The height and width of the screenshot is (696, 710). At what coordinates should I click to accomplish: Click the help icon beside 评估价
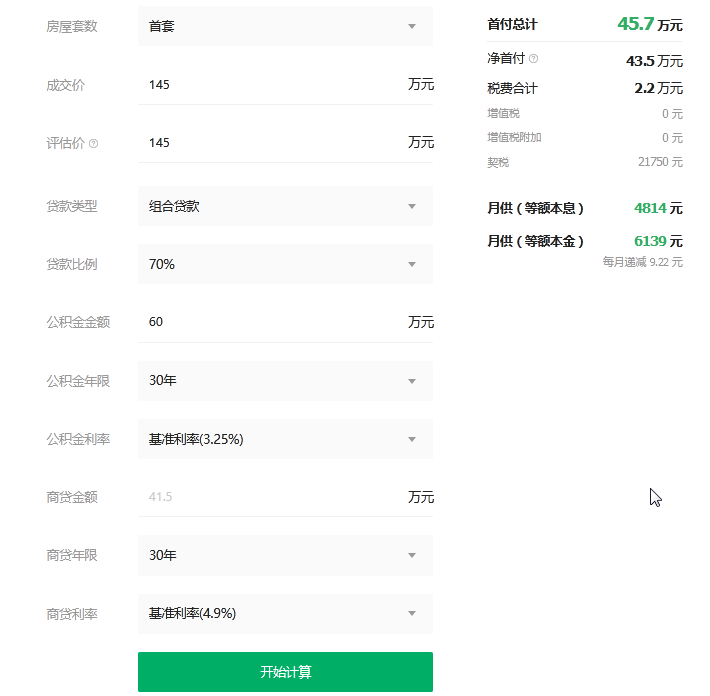[94, 144]
